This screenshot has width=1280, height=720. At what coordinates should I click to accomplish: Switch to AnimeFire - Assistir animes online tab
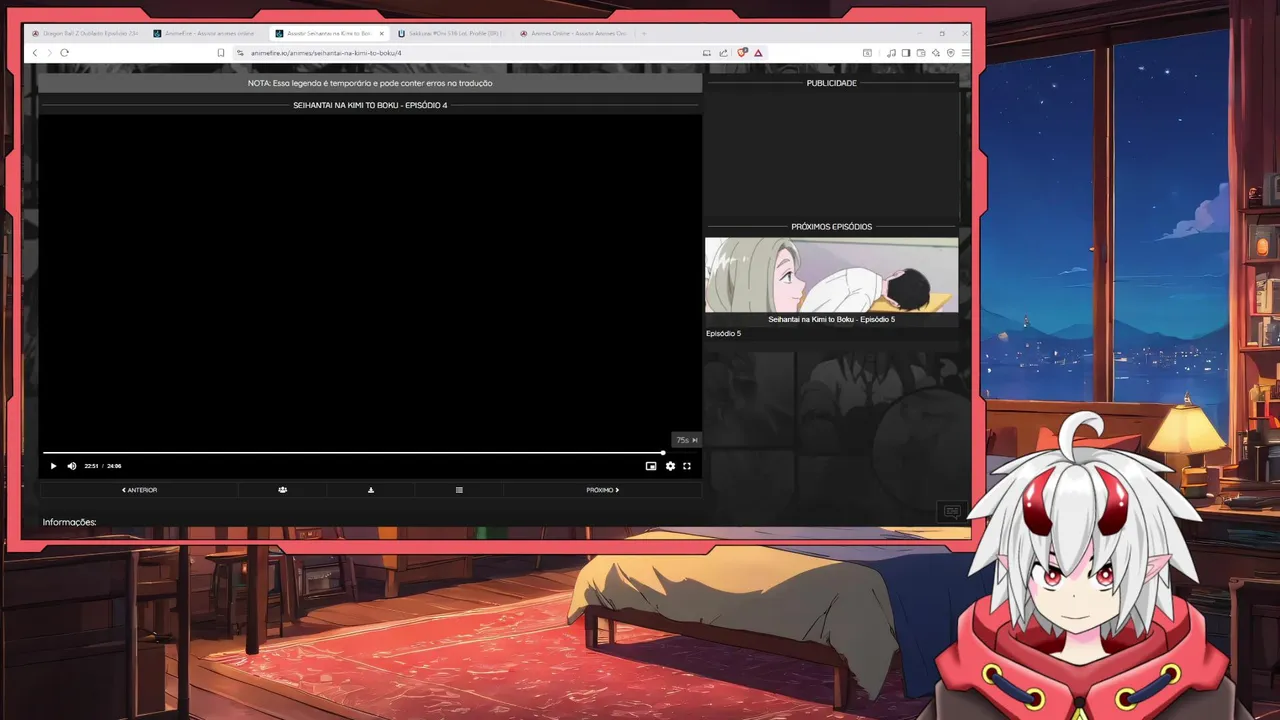pyautogui.click(x=205, y=33)
